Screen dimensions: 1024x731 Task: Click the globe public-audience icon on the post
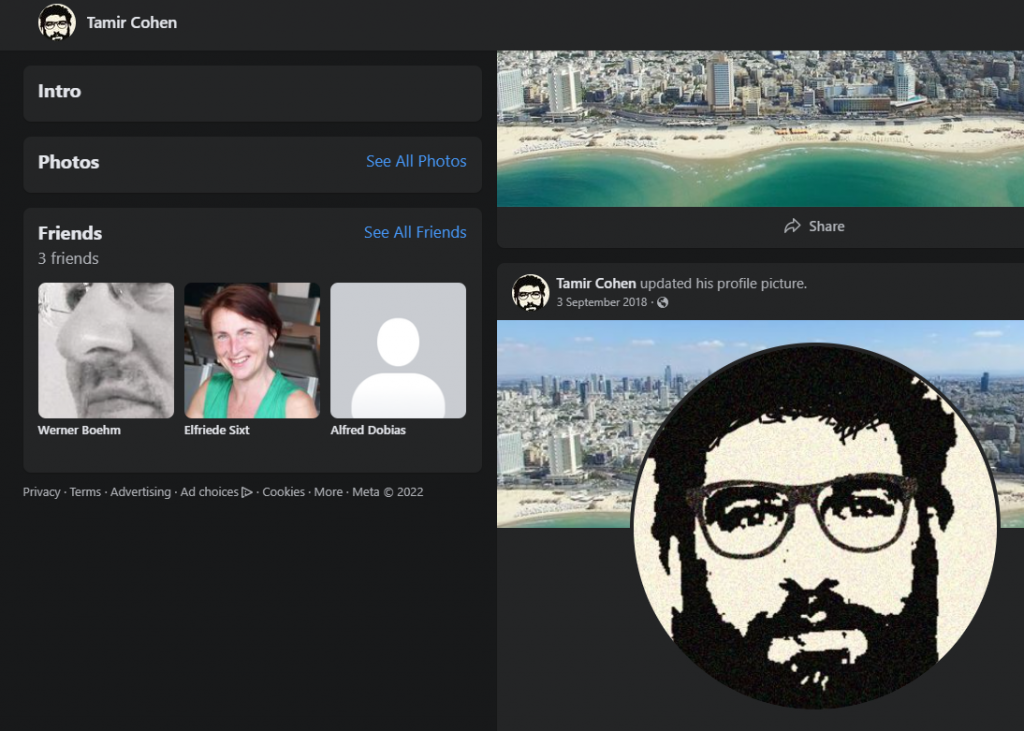(x=662, y=302)
